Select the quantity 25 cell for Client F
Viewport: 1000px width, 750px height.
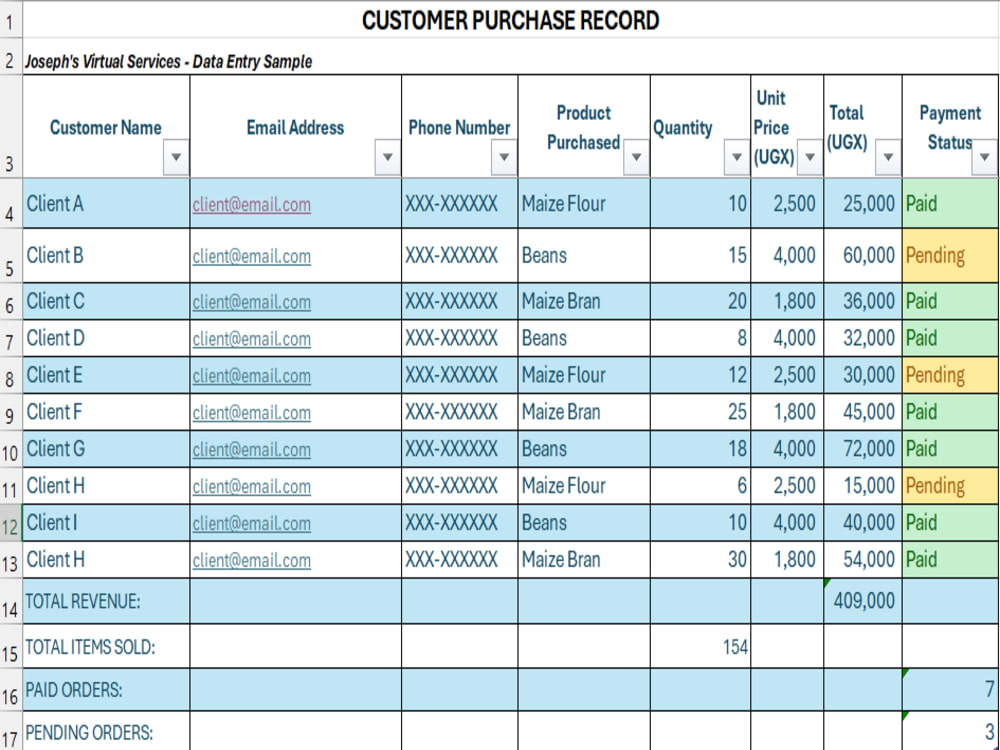700,412
